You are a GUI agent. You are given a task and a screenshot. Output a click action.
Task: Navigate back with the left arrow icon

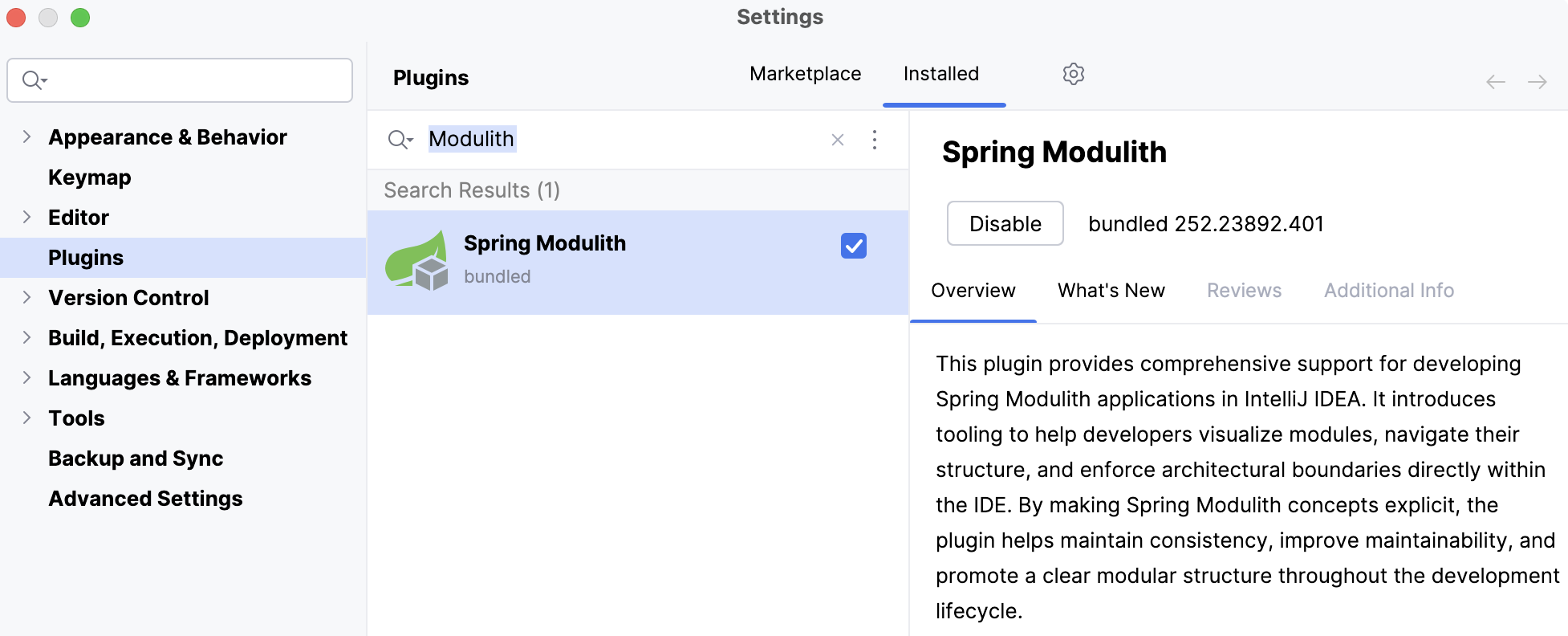click(x=1495, y=81)
